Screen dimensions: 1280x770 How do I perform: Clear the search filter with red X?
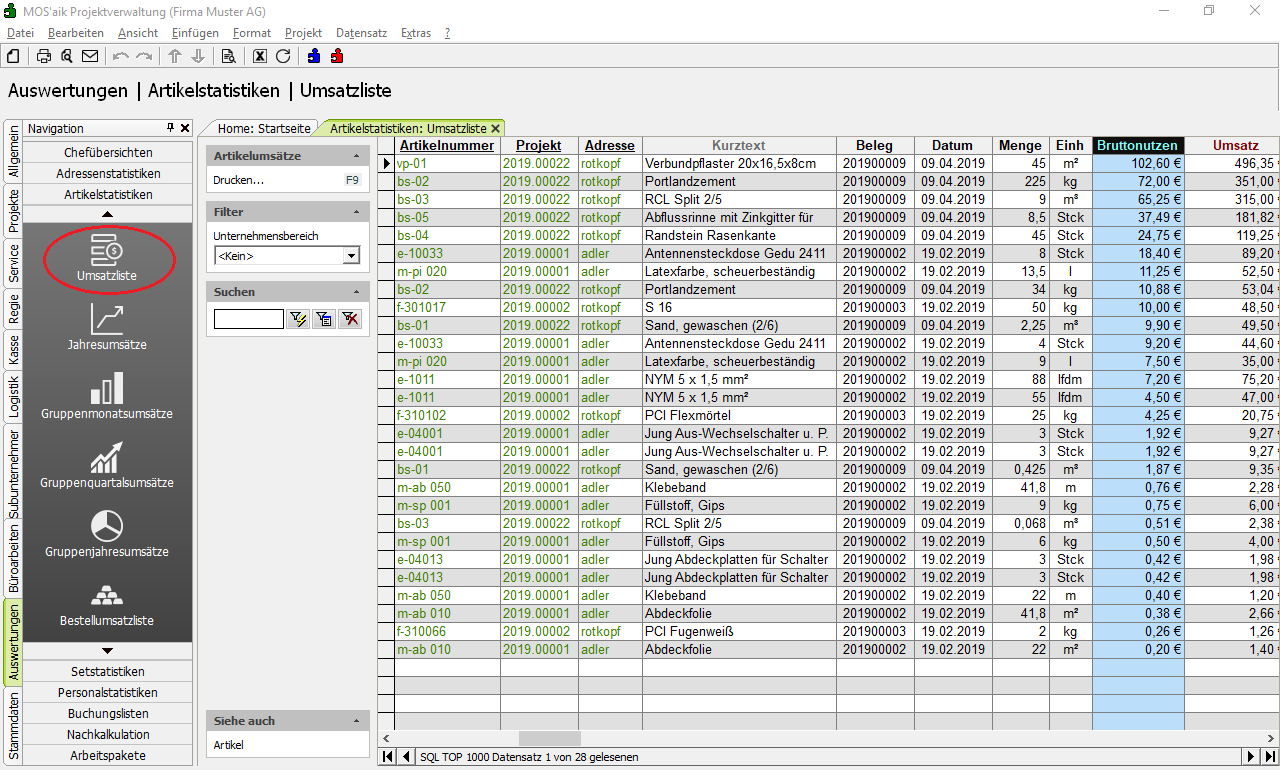(350, 319)
